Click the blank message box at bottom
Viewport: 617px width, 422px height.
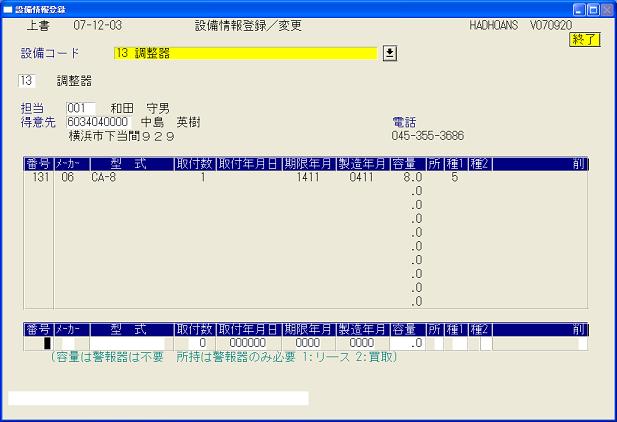click(x=158, y=398)
